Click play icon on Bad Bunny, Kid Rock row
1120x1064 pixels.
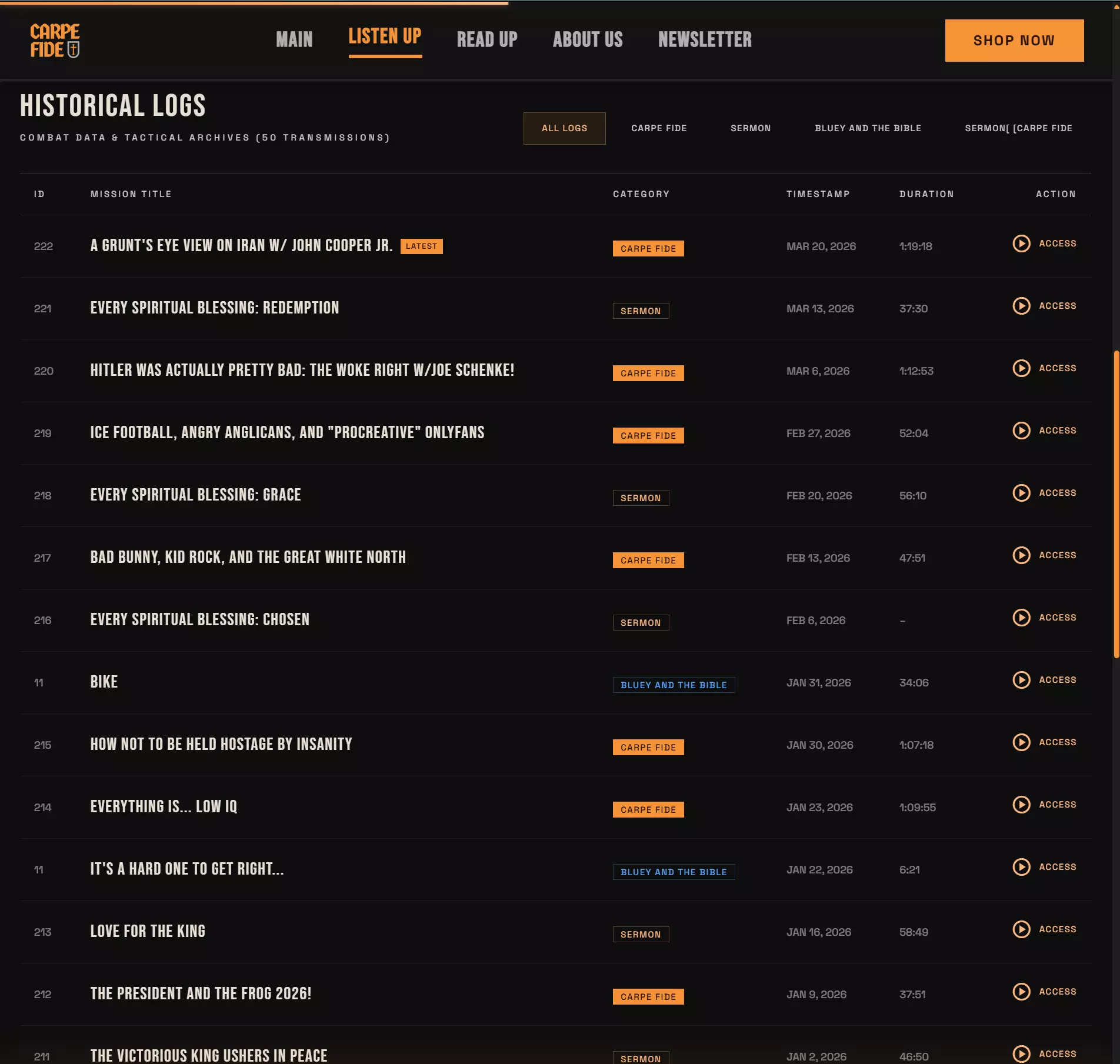pyautogui.click(x=1021, y=555)
